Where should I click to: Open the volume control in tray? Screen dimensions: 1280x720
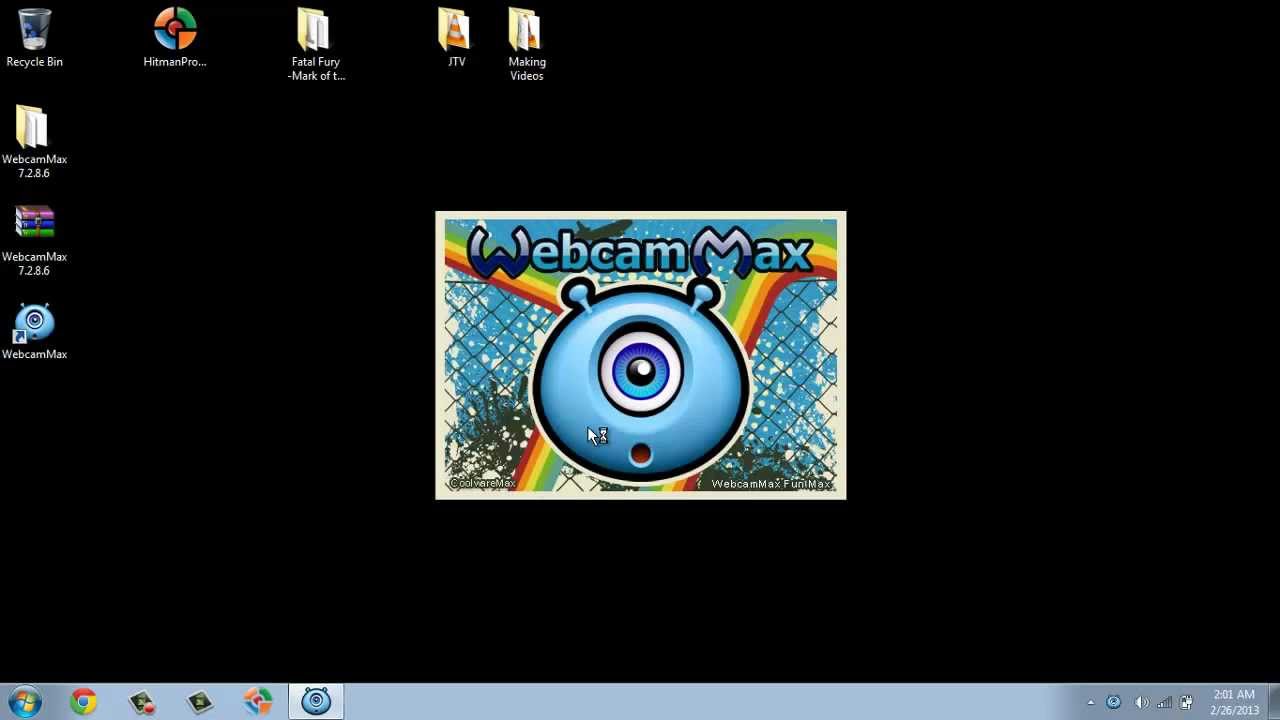click(1141, 703)
